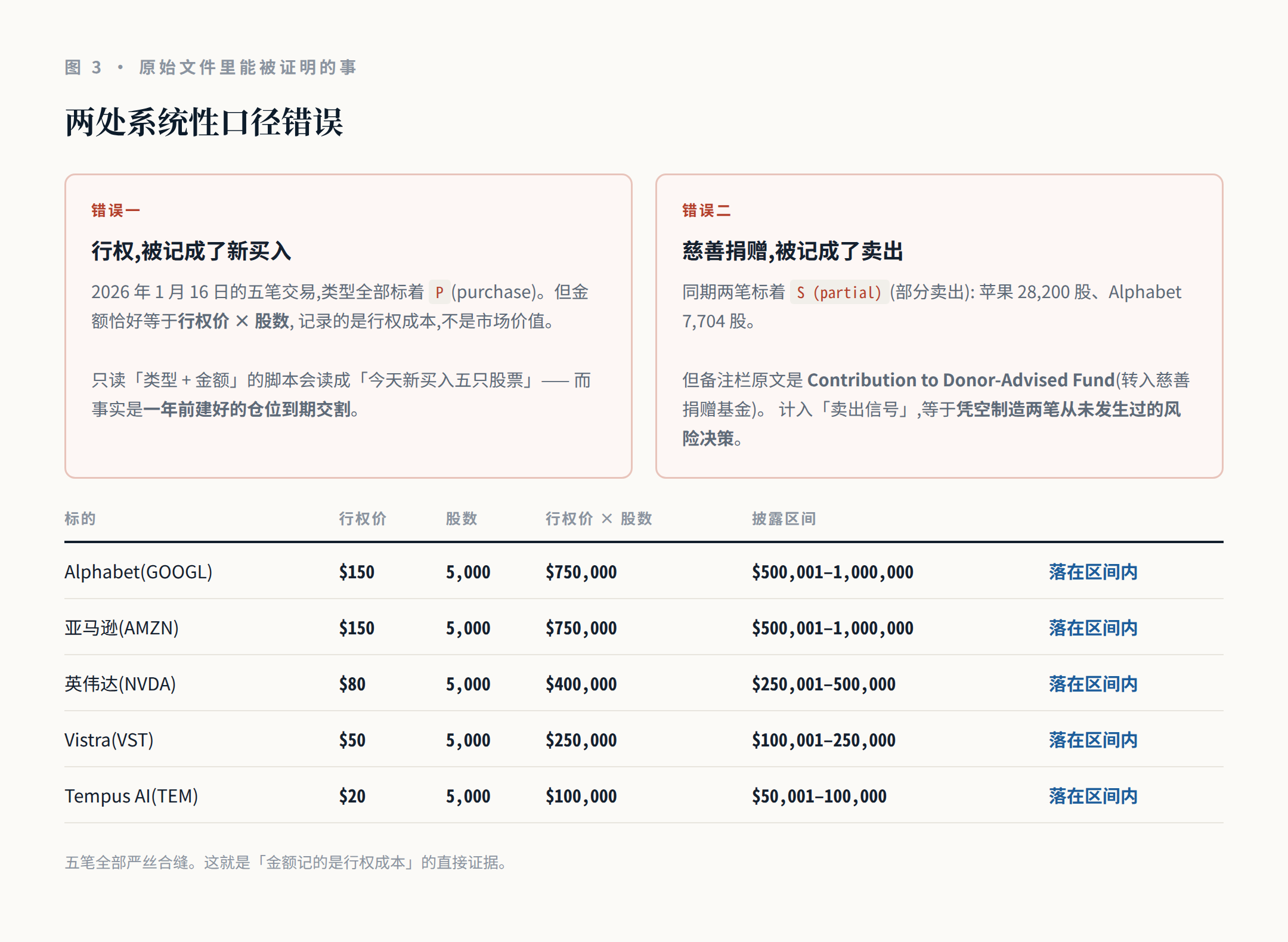
Task: Select the title 慈善捐赠,被记成了卖出
Action: [792, 251]
